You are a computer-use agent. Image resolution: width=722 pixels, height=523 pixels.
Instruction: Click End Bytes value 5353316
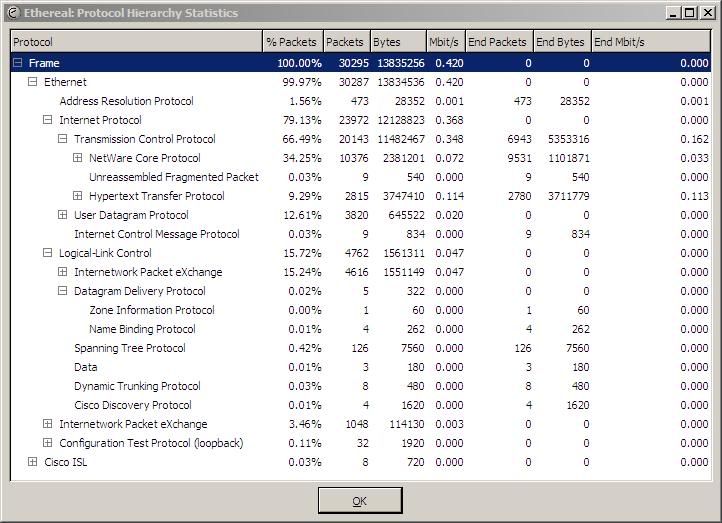[x=568, y=139]
